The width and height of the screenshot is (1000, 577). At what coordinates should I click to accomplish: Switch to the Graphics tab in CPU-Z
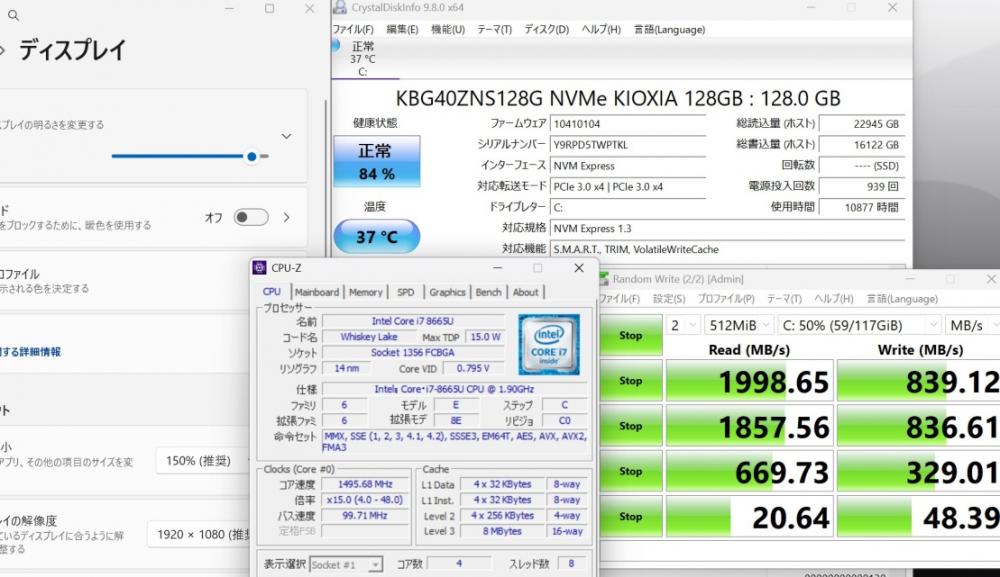click(447, 292)
